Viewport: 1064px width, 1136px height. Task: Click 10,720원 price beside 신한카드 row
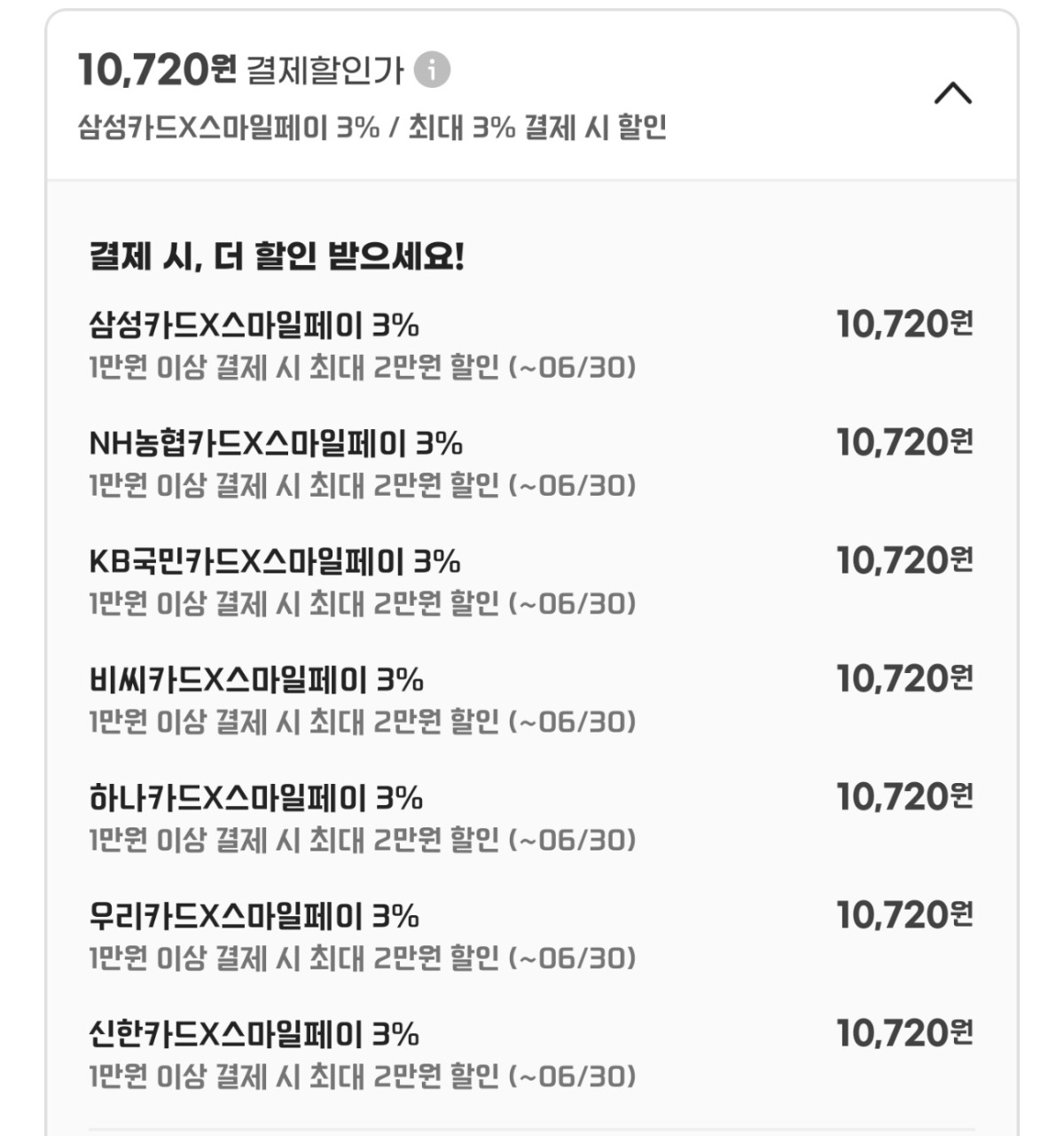[x=904, y=1033]
